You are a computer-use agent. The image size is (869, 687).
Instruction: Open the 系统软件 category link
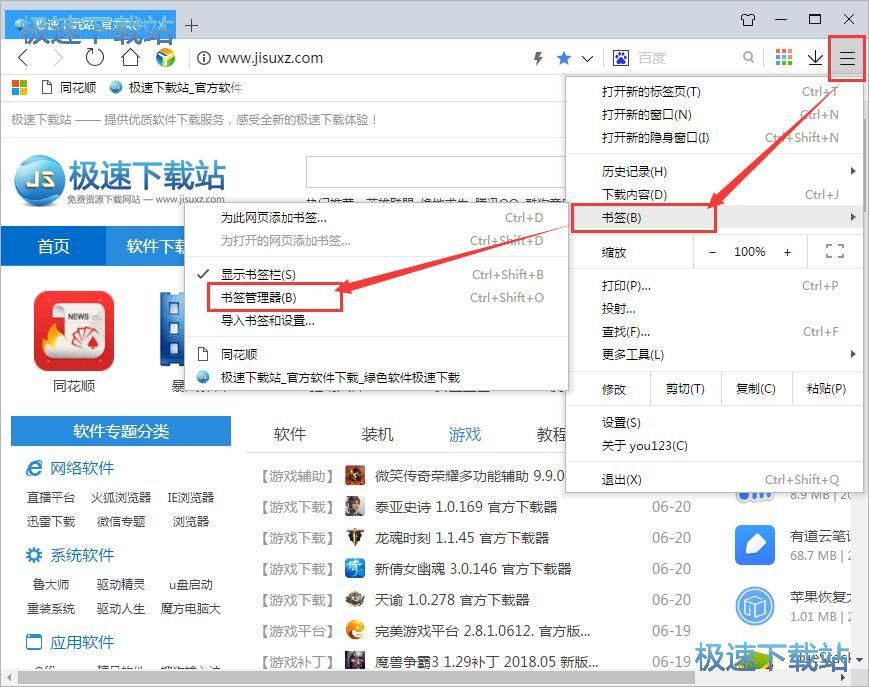coord(82,555)
